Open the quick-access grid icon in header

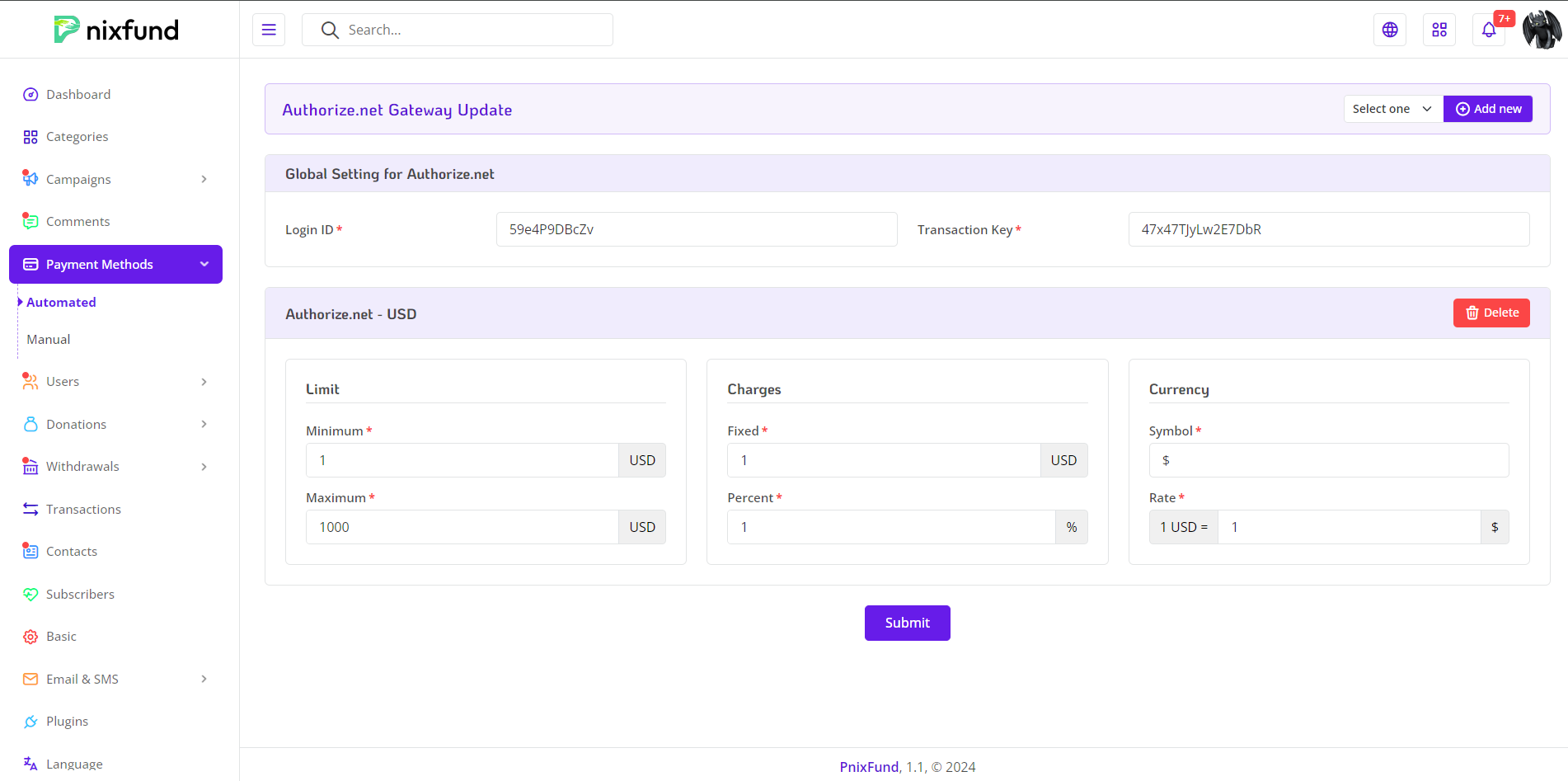pos(1439,30)
